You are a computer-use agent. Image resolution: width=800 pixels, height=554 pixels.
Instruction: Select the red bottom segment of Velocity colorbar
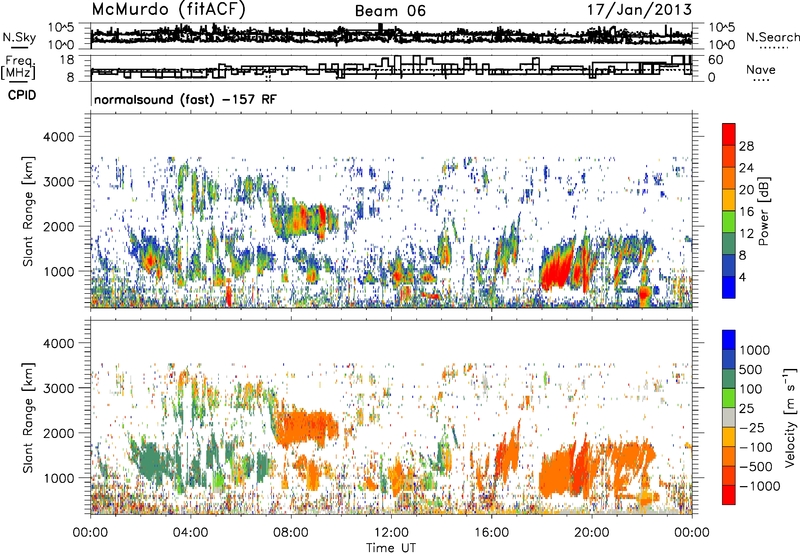729,495
